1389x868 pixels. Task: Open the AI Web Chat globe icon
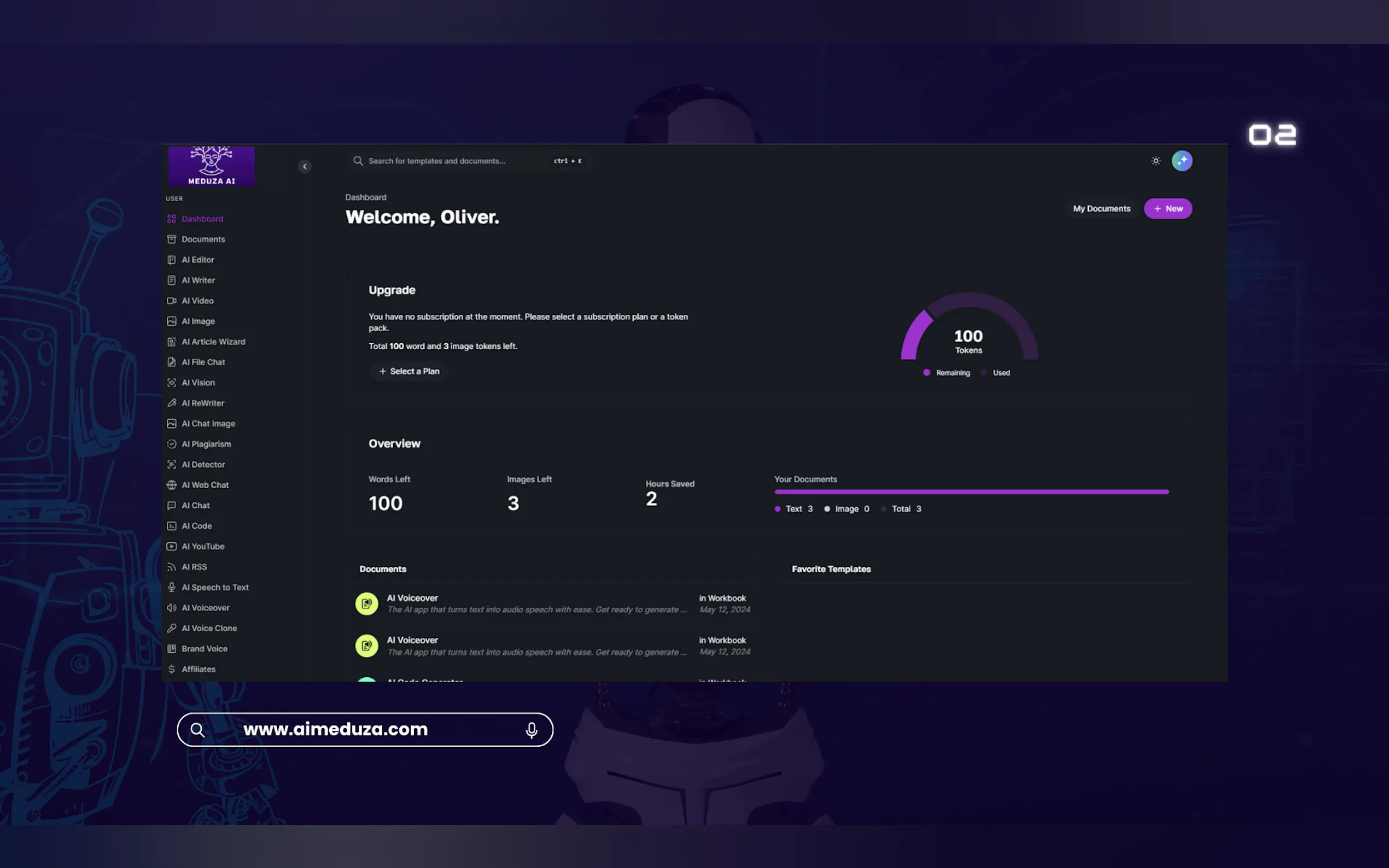click(x=171, y=485)
